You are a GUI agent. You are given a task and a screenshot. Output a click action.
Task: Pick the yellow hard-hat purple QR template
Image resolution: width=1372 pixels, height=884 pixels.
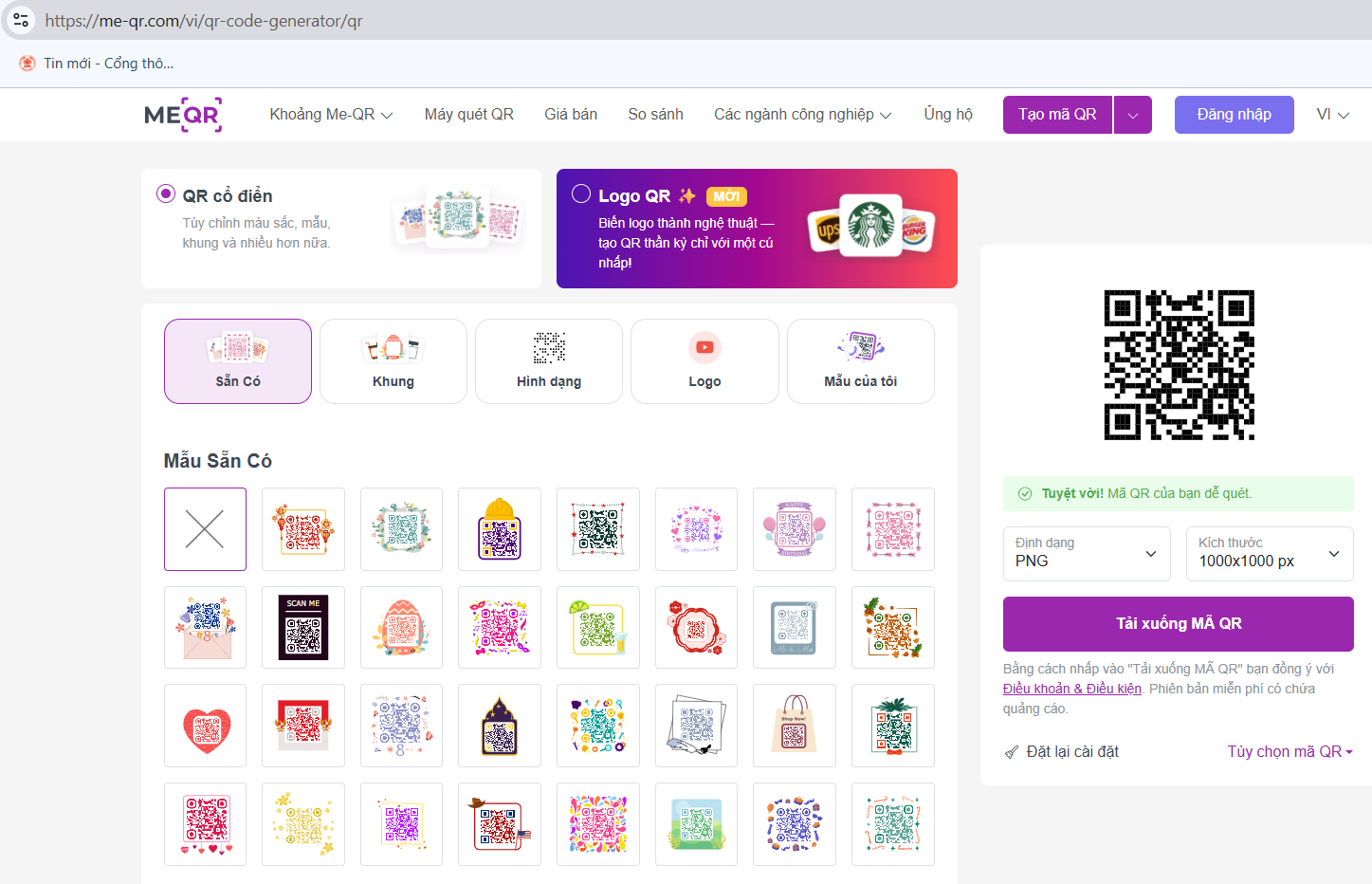coord(500,529)
